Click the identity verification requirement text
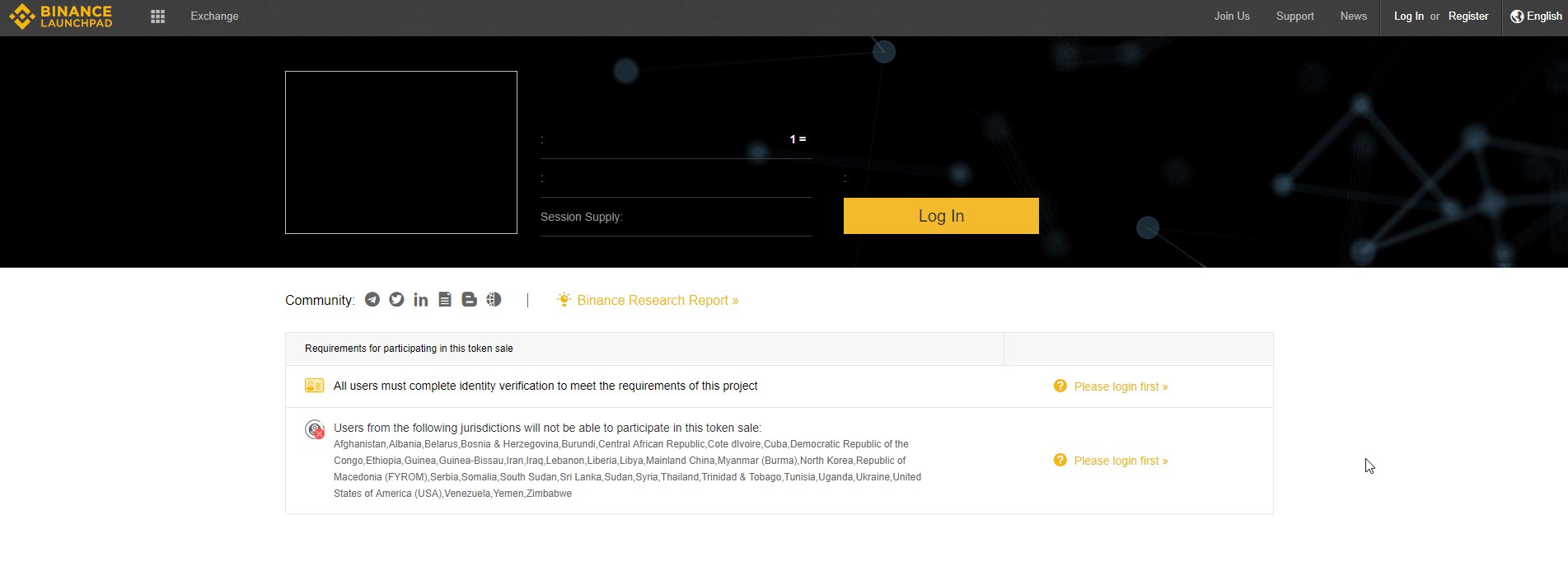Image resolution: width=1568 pixels, height=576 pixels. (x=545, y=386)
